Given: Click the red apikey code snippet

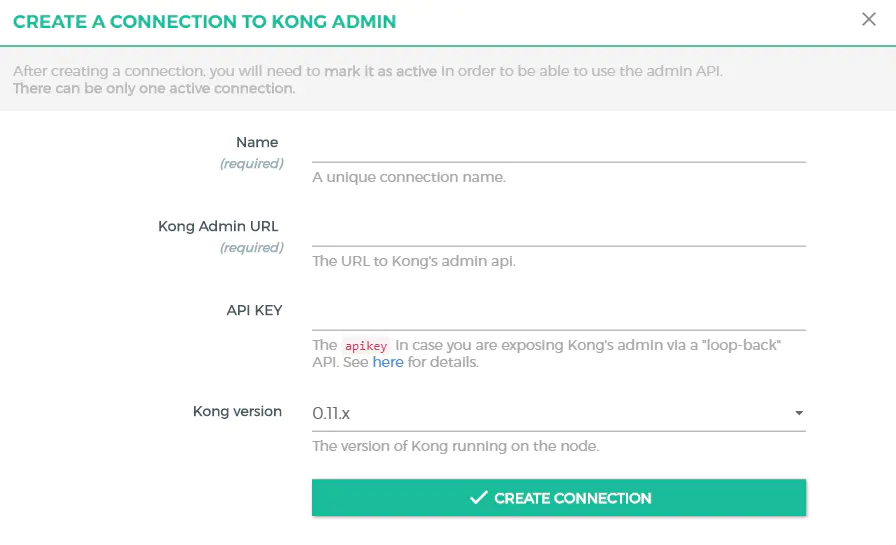Looking at the screenshot, I should click(x=365, y=345).
